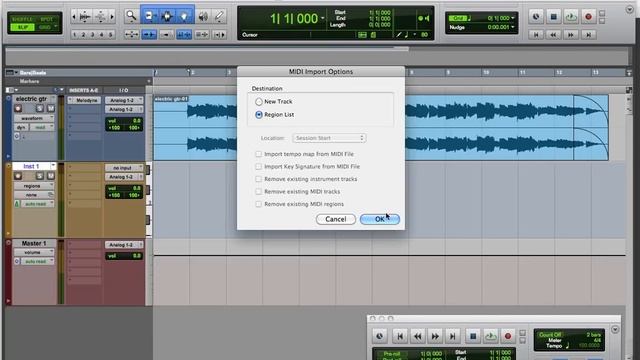Click Return to Zero in top transport
Screen dimensions: 640x360
tap(536, 35)
